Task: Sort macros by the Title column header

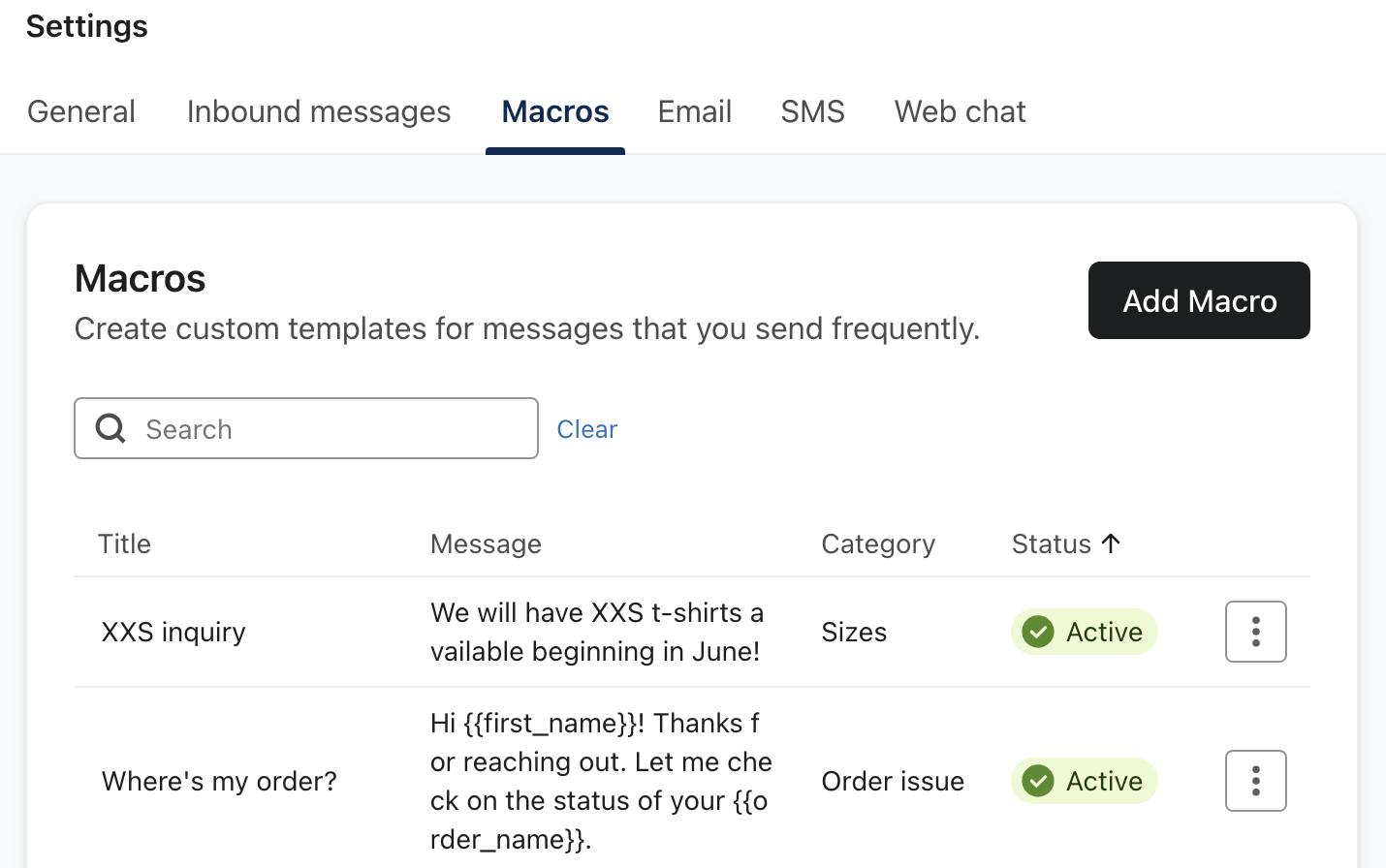Action: (x=124, y=543)
